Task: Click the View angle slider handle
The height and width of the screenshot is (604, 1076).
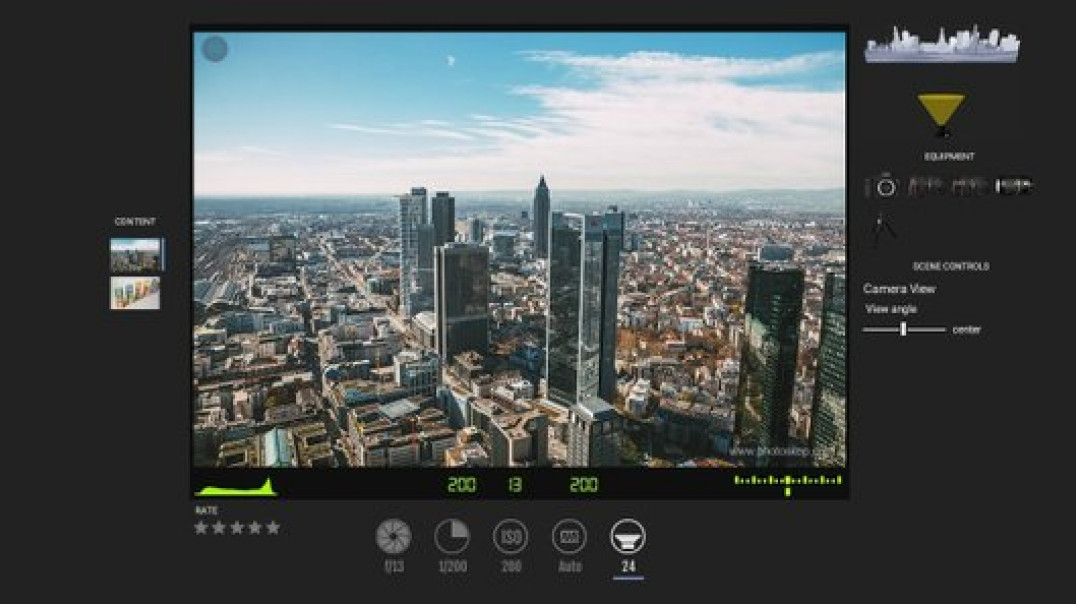Action: (903, 329)
